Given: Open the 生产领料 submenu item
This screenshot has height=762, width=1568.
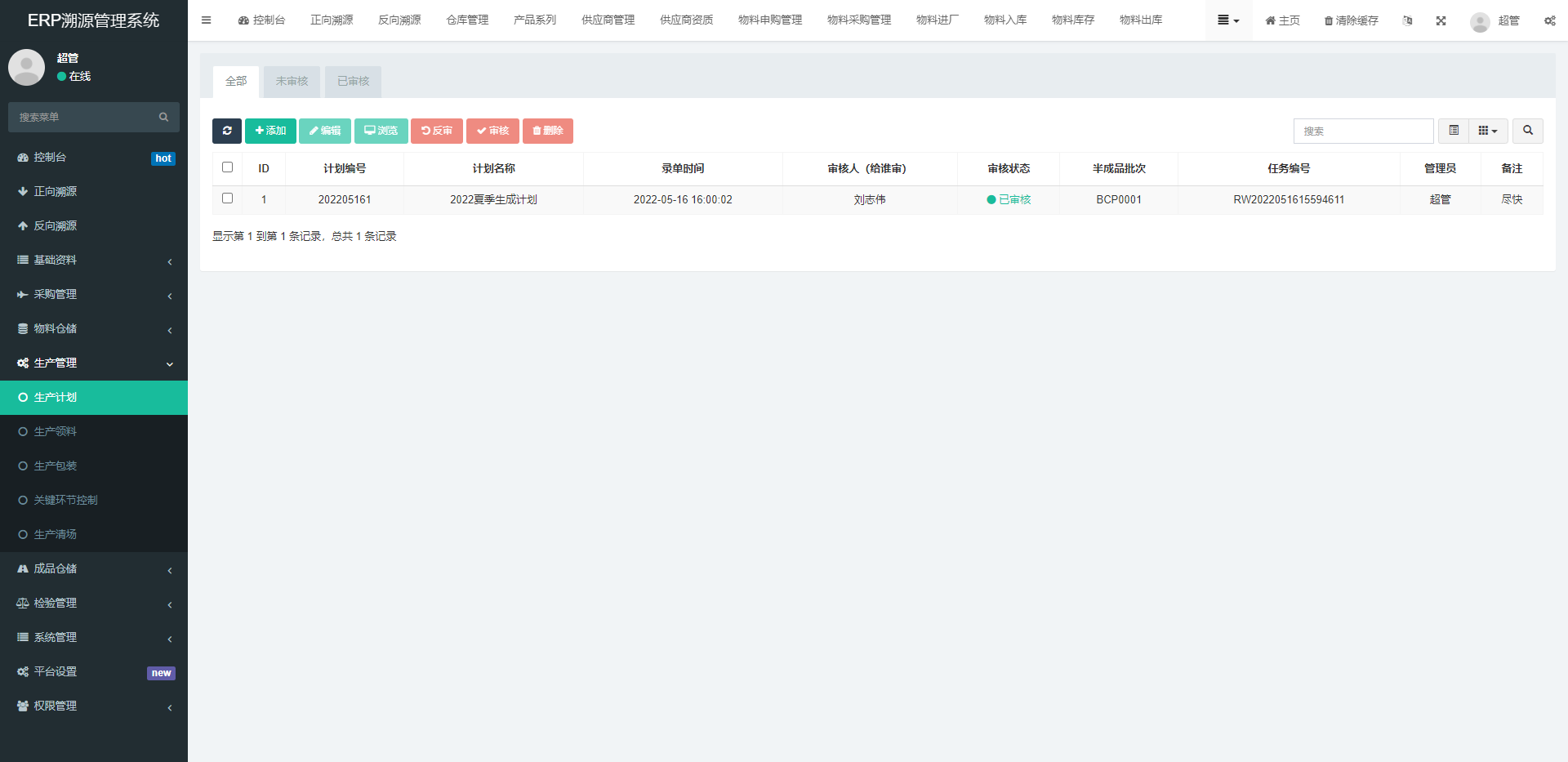Looking at the screenshot, I should [x=94, y=431].
